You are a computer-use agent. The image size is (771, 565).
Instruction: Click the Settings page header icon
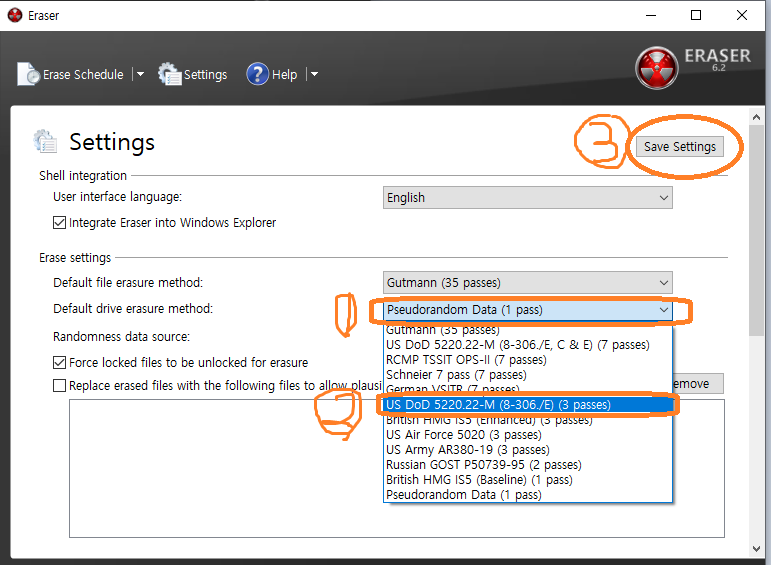[x=45, y=141]
